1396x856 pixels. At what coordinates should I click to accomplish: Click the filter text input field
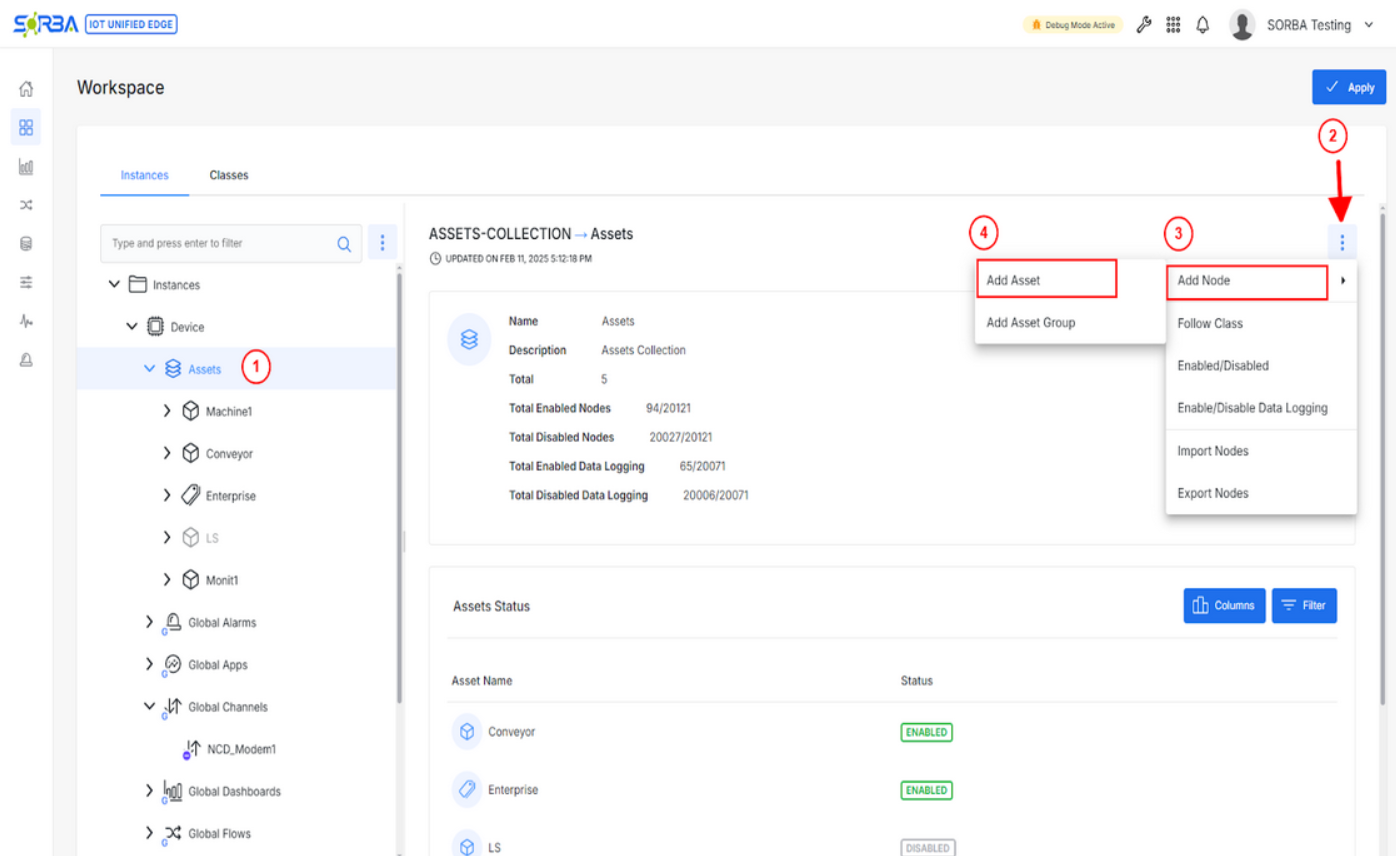[218, 243]
